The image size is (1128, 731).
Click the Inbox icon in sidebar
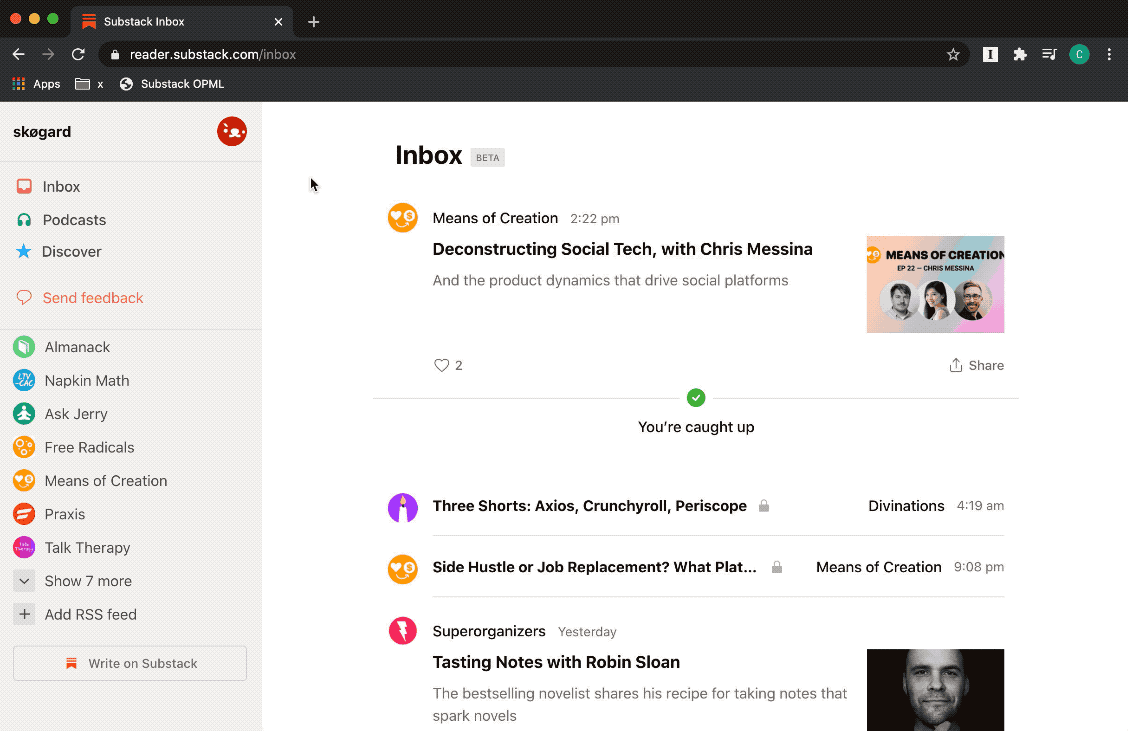tap(24, 186)
